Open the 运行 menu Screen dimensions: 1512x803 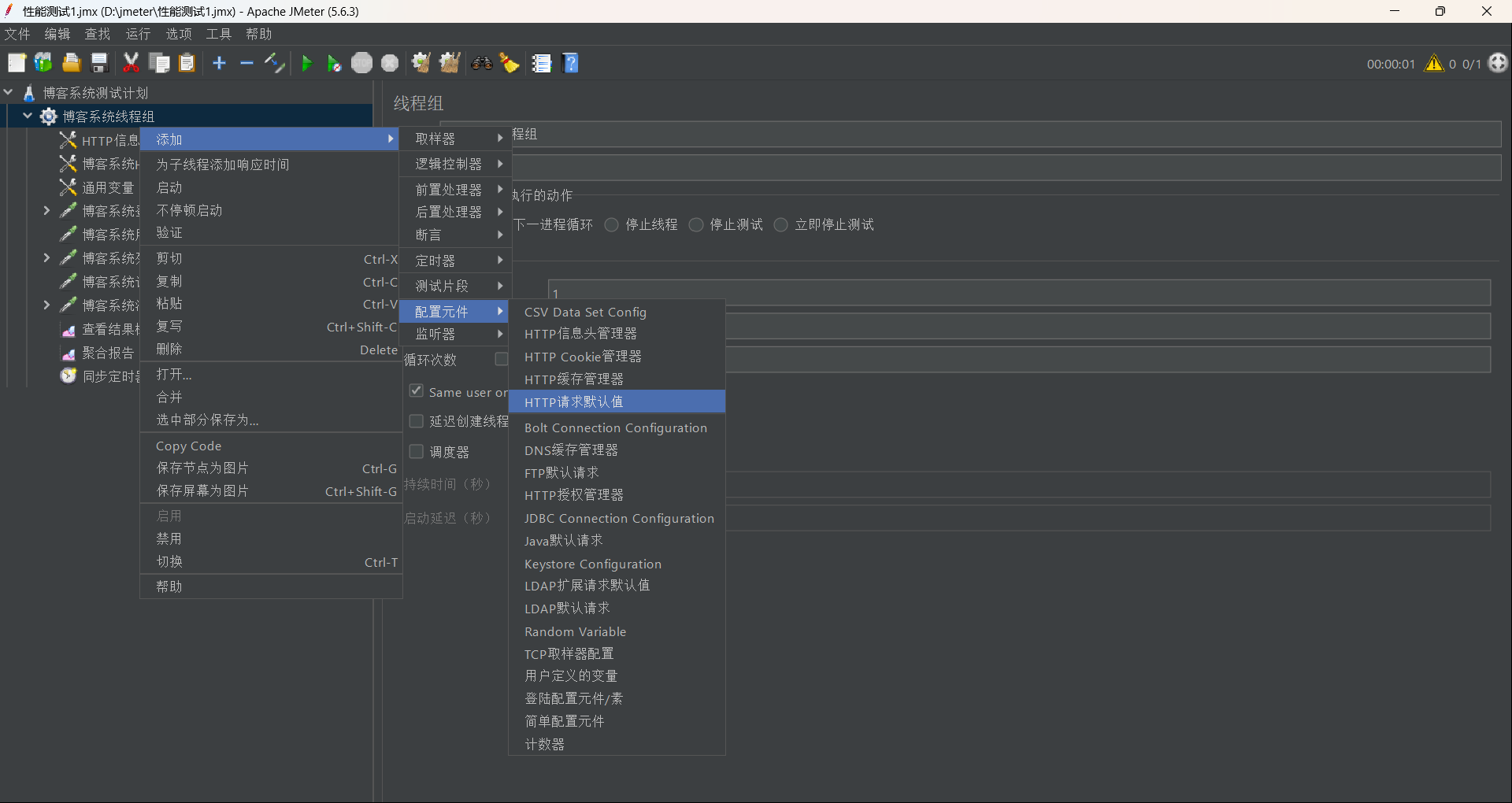pos(138,34)
